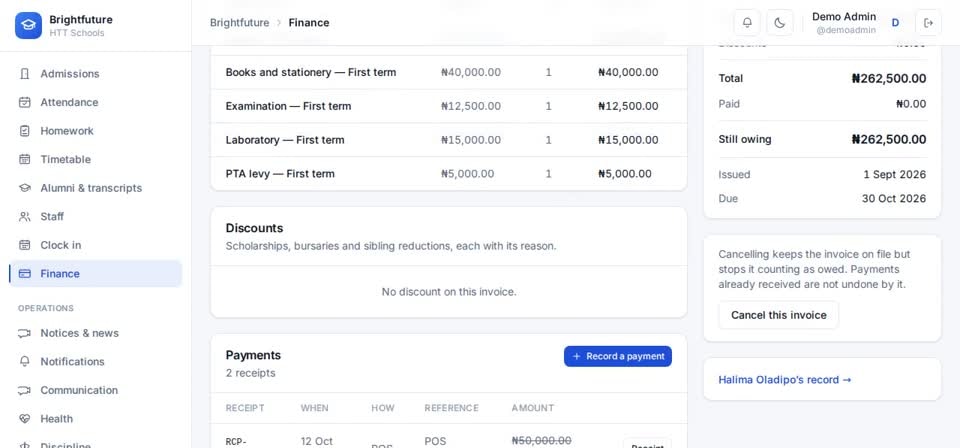Click PTA levy — First term row
960x448 pixels.
[448, 173]
